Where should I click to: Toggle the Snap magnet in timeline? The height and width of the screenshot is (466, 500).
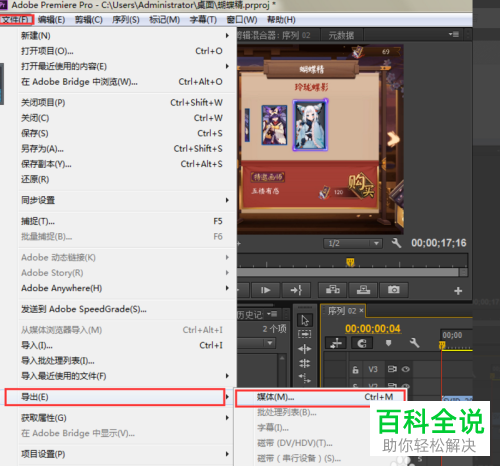pos(362,343)
